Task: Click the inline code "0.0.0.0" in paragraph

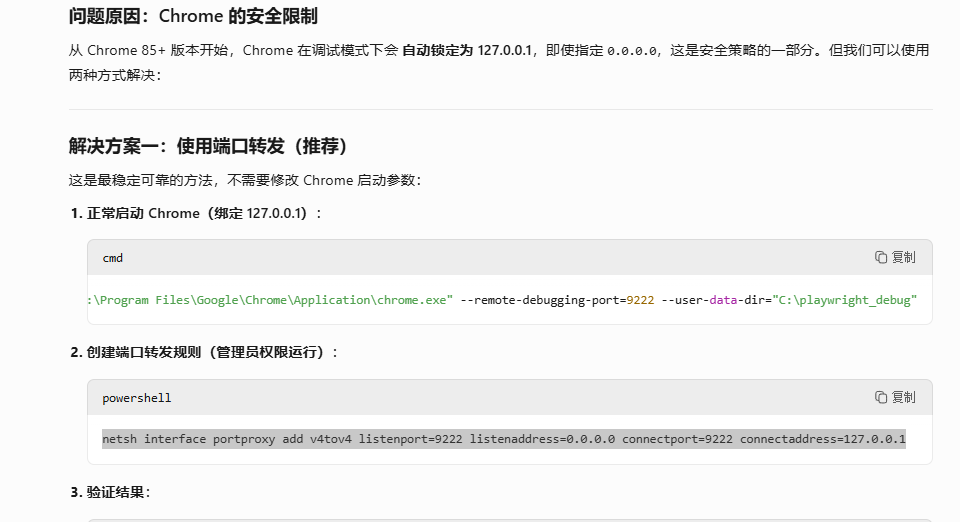Action: [x=632, y=51]
